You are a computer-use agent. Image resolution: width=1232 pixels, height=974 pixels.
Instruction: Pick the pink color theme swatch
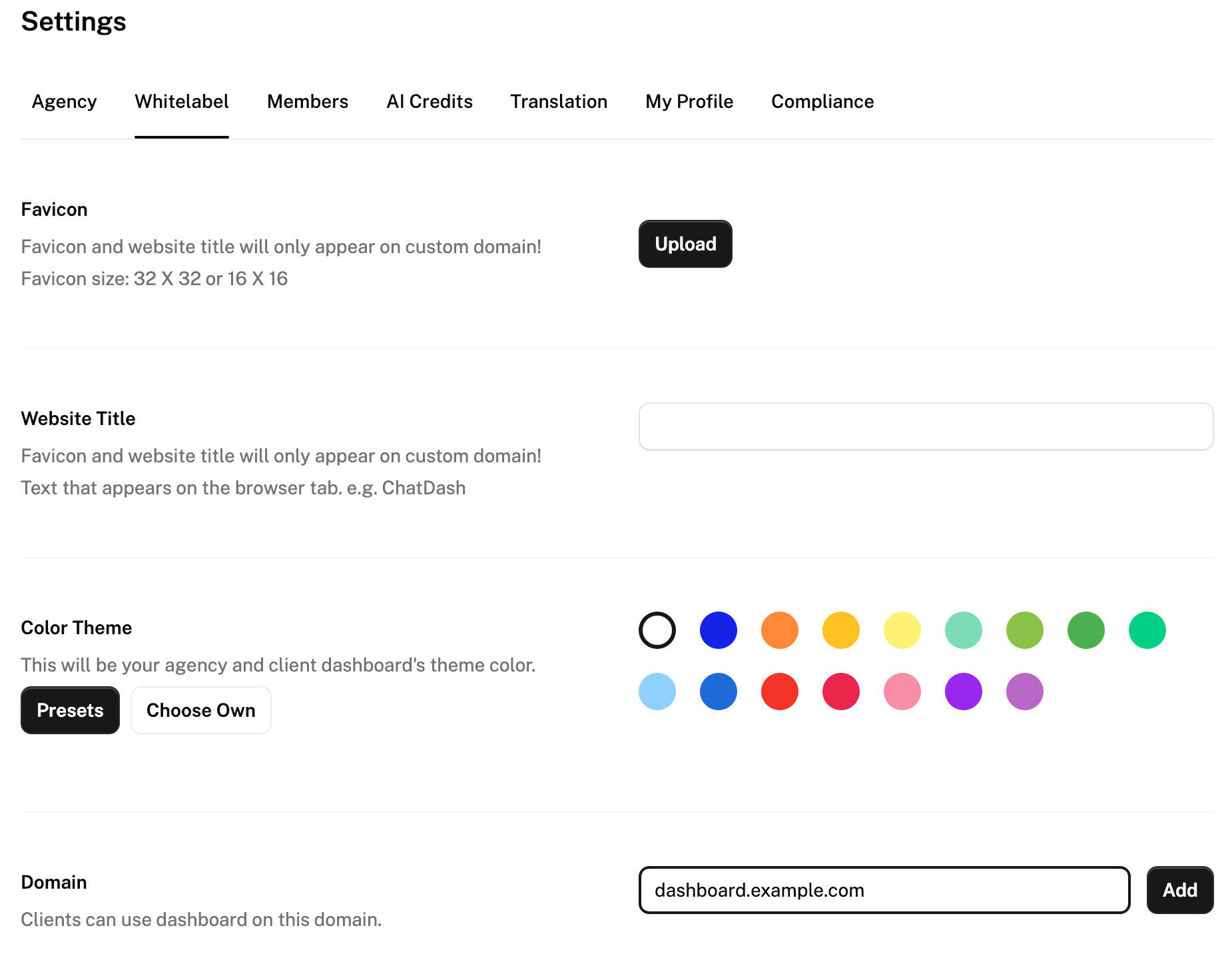[902, 692]
